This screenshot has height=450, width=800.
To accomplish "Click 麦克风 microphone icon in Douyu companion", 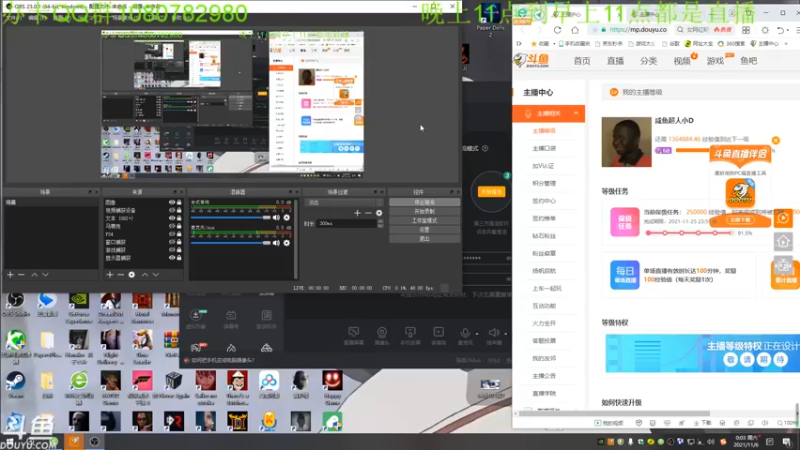I will click(x=465, y=333).
